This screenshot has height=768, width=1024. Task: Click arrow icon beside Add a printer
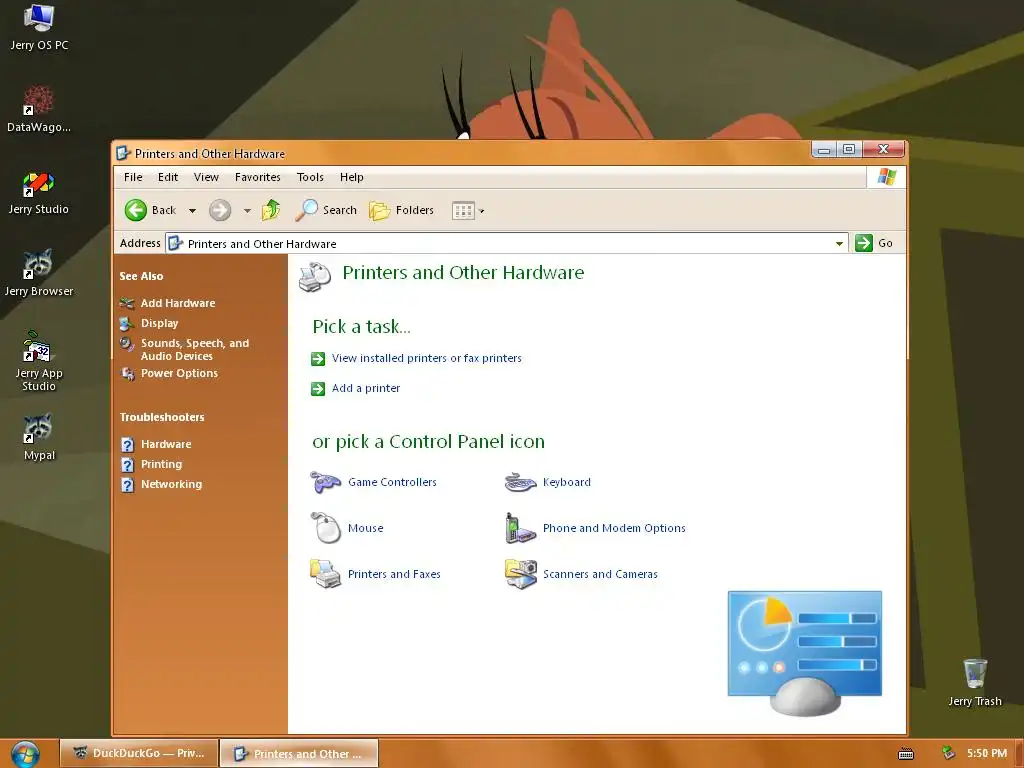click(x=318, y=389)
